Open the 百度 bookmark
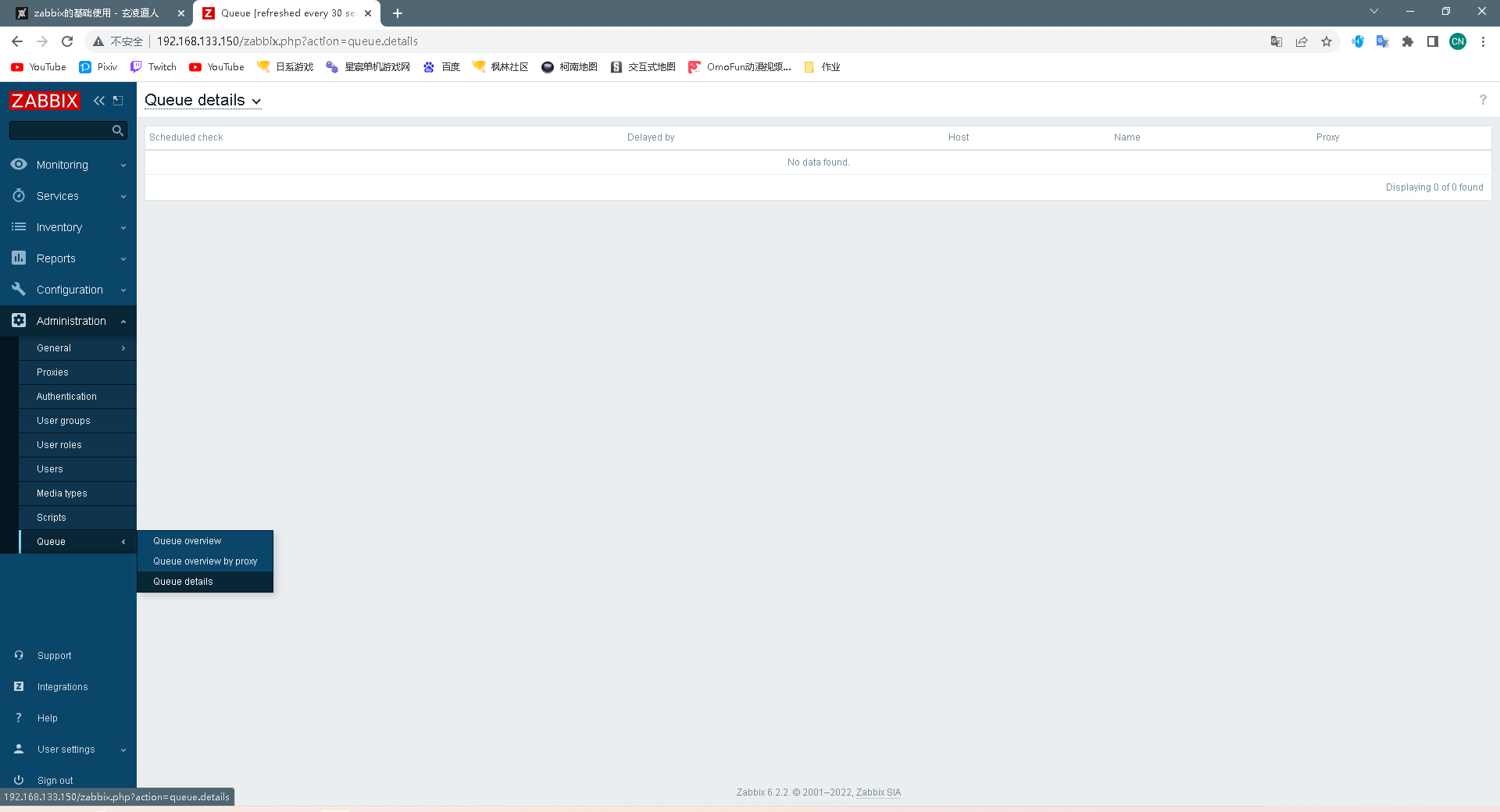This screenshot has width=1500, height=812. [442, 67]
